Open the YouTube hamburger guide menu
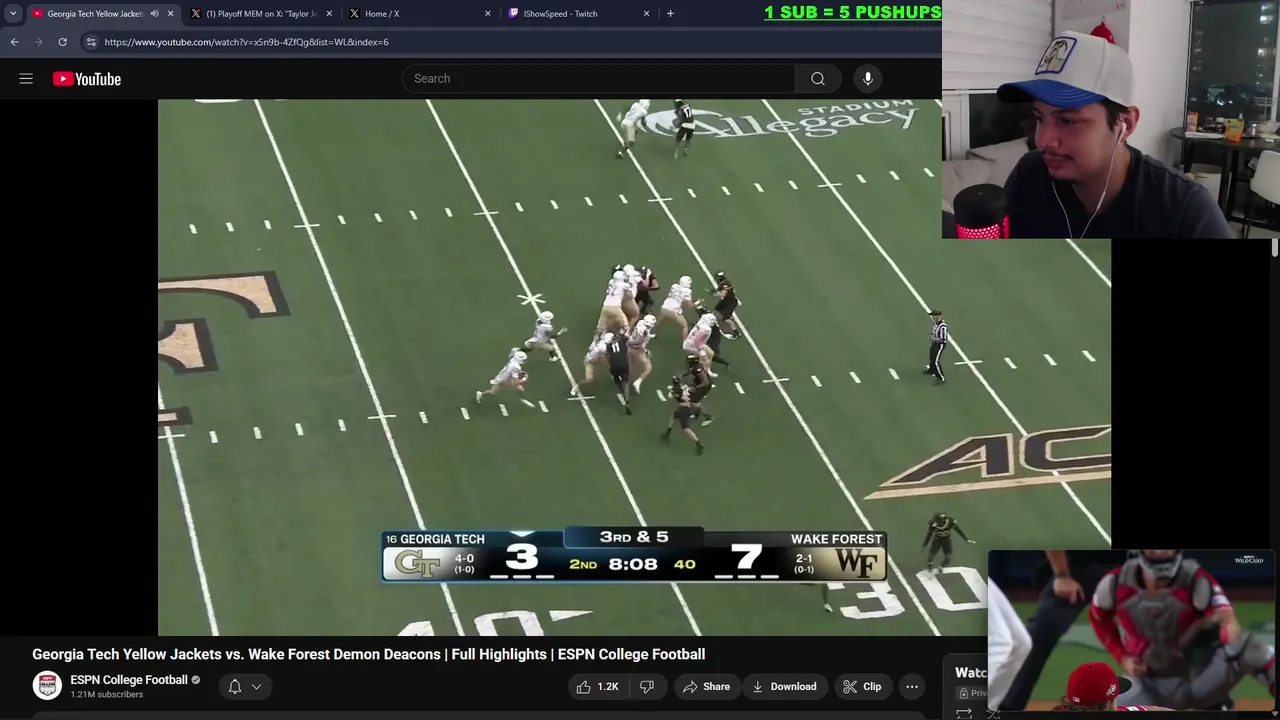The width and height of the screenshot is (1280, 720). coord(26,79)
